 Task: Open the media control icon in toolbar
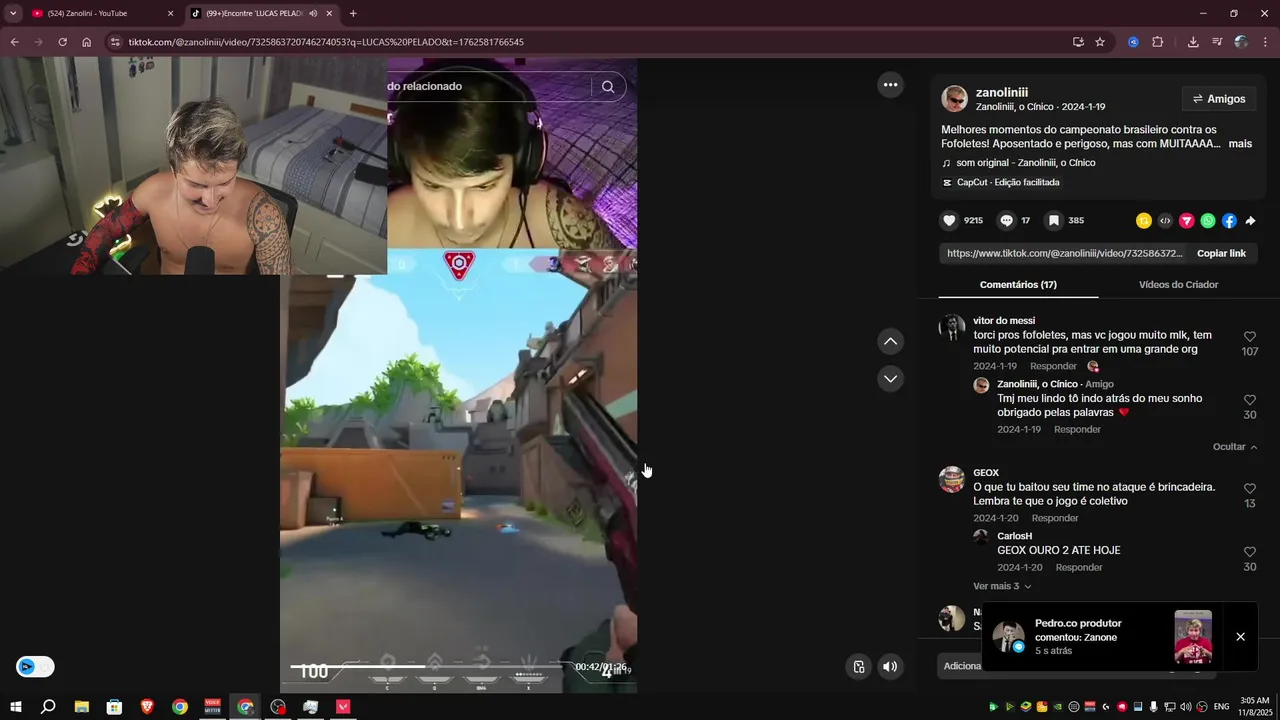coord(1217,42)
